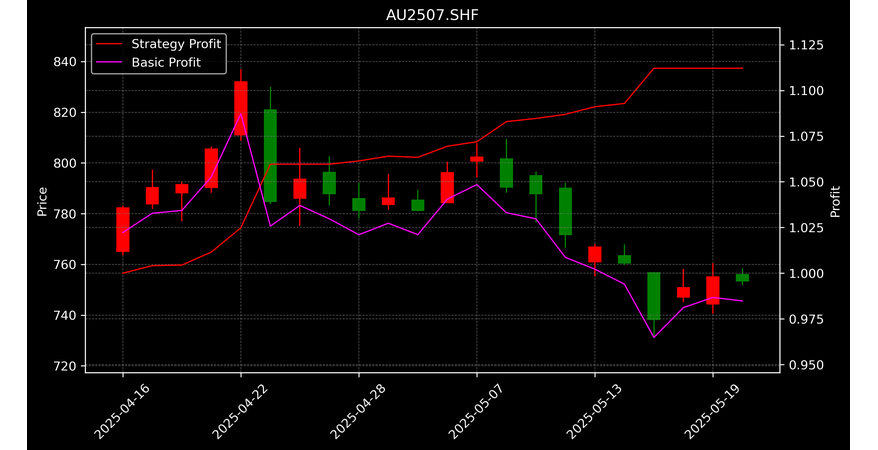Click the last green candlestick at chart end

coord(742,277)
